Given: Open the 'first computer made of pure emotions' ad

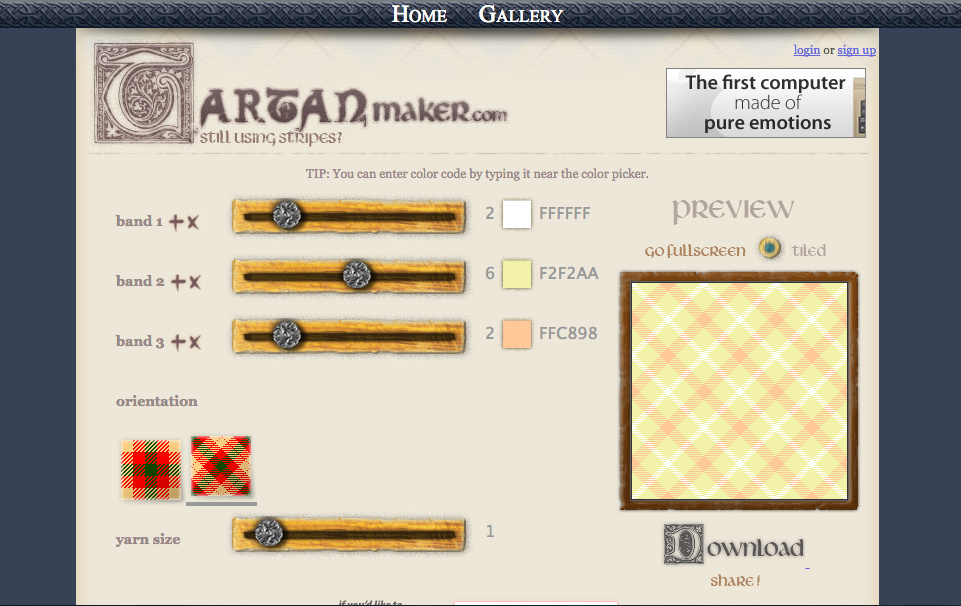Looking at the screenshot, I should point(765,103).
